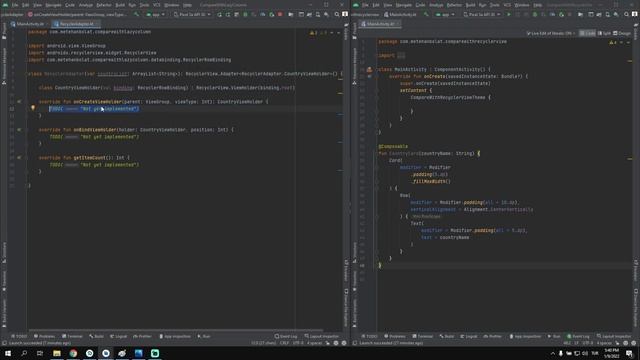The width and height of the screenshot is (640, 360).
Task: Expand the collapsed import block in right editor
Action: [x=401, y=56]
